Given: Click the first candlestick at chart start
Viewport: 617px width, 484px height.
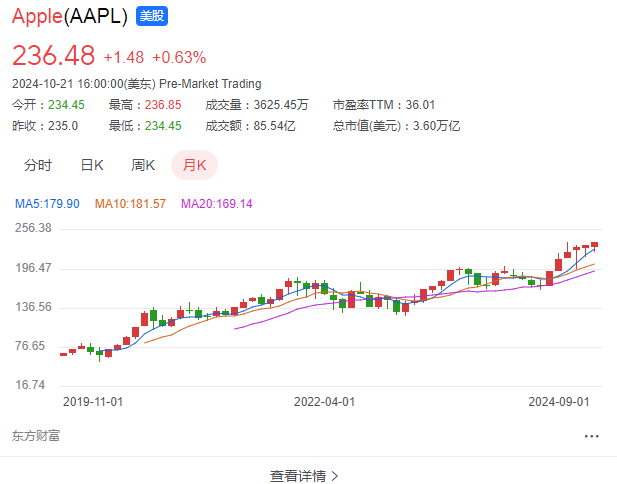Looking at the screenshot, I should [63, 355].
